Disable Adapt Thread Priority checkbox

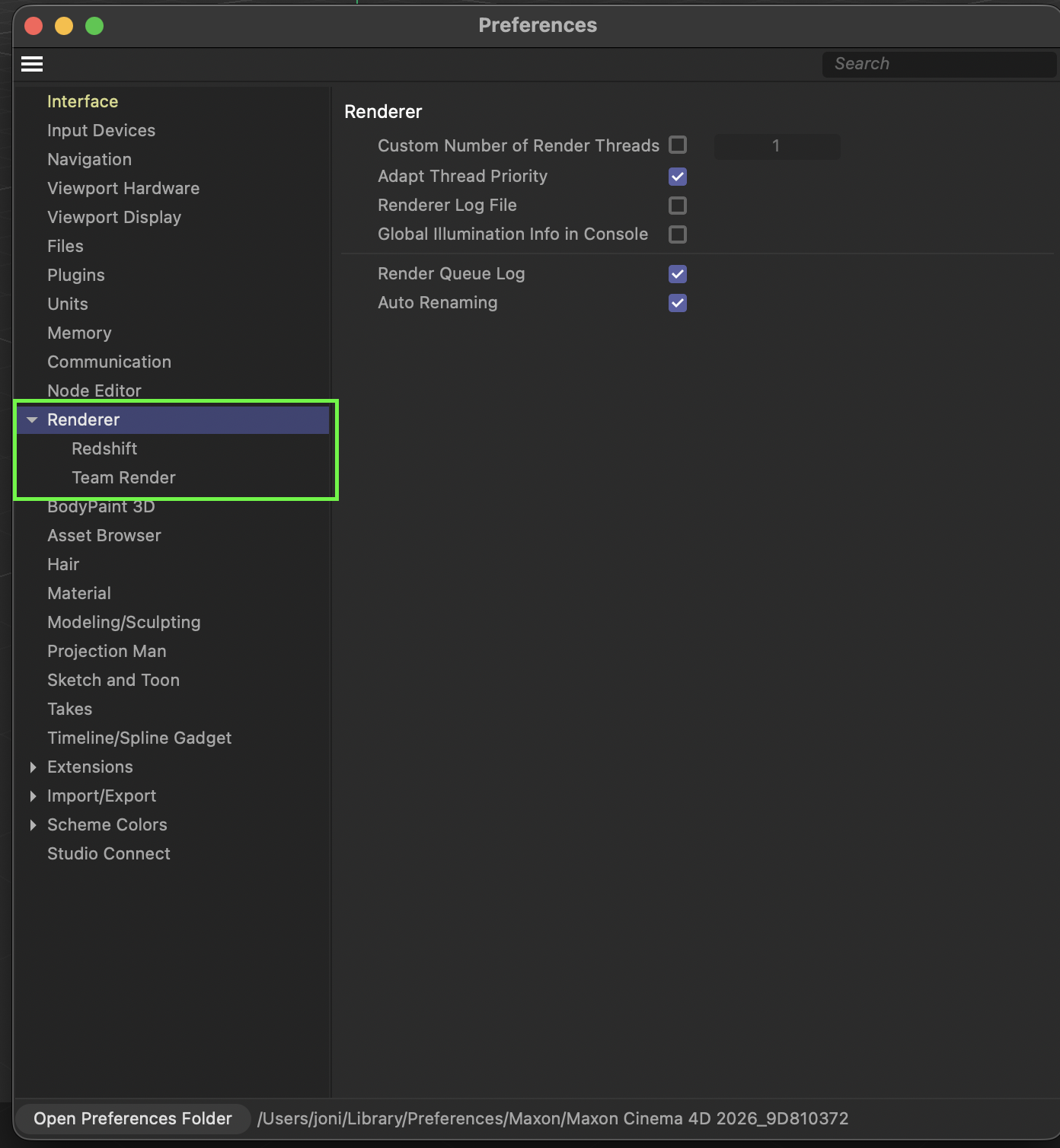[x=678, y=177]
